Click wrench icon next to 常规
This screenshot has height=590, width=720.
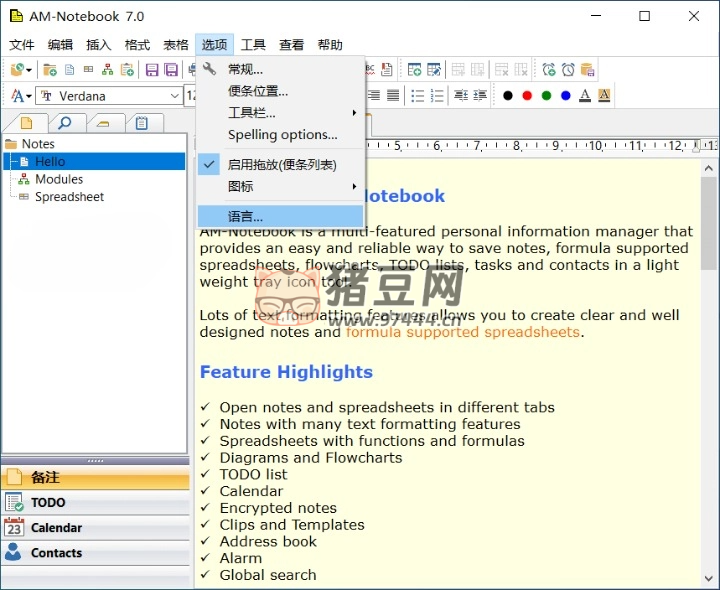pos(209,69)
